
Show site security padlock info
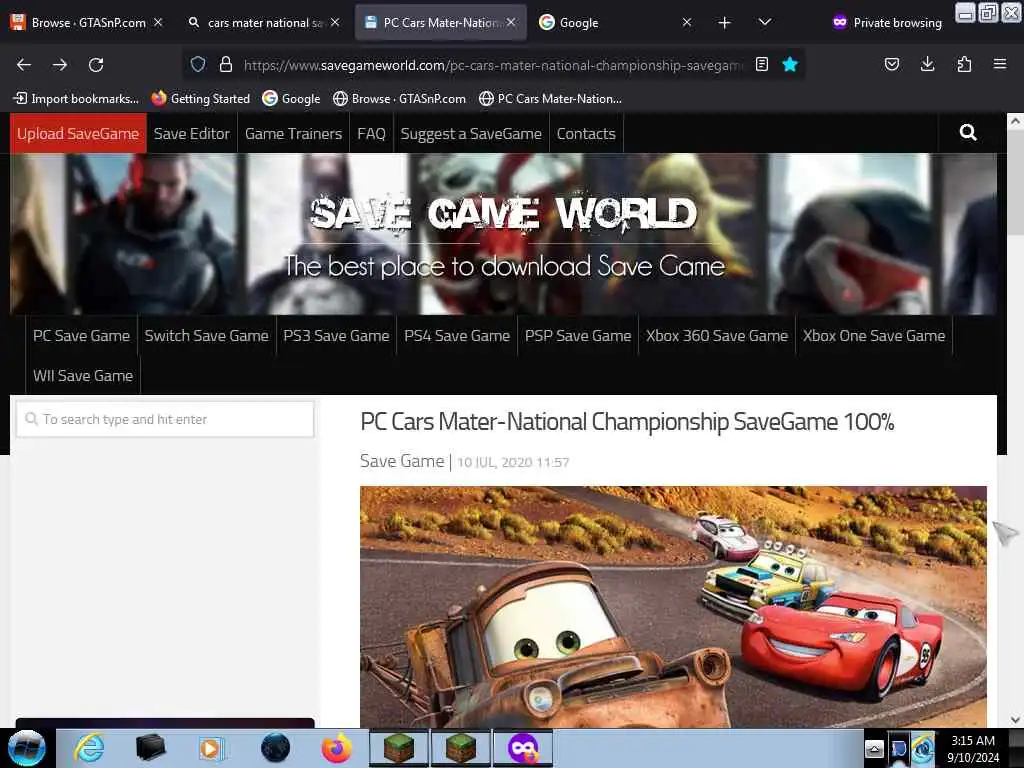(x=226, y=64)
